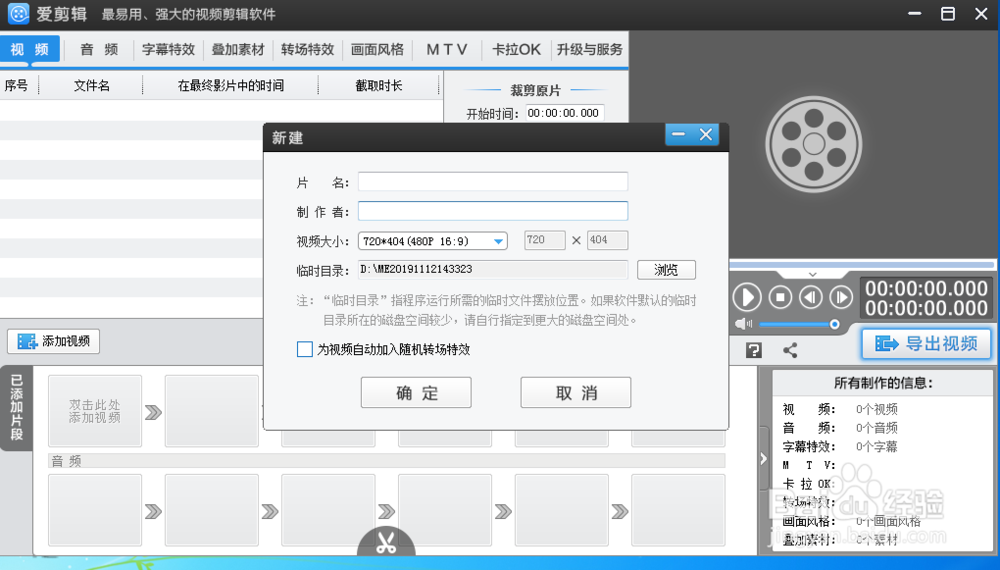Collapse the info panel side arrow
The height and width of the screenshot is (570, 1000).
point(763,458)
